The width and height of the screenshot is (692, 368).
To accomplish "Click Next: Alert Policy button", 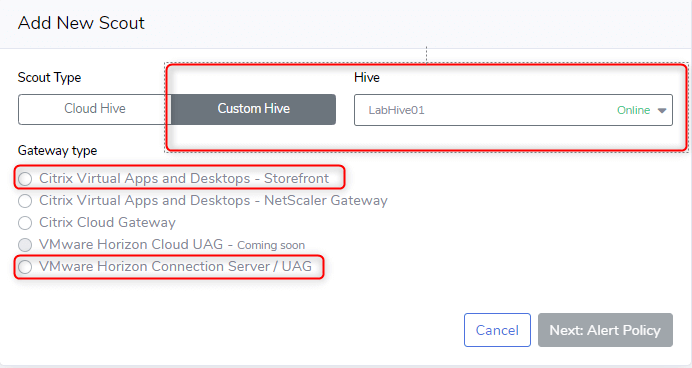I will pos(605,330).
